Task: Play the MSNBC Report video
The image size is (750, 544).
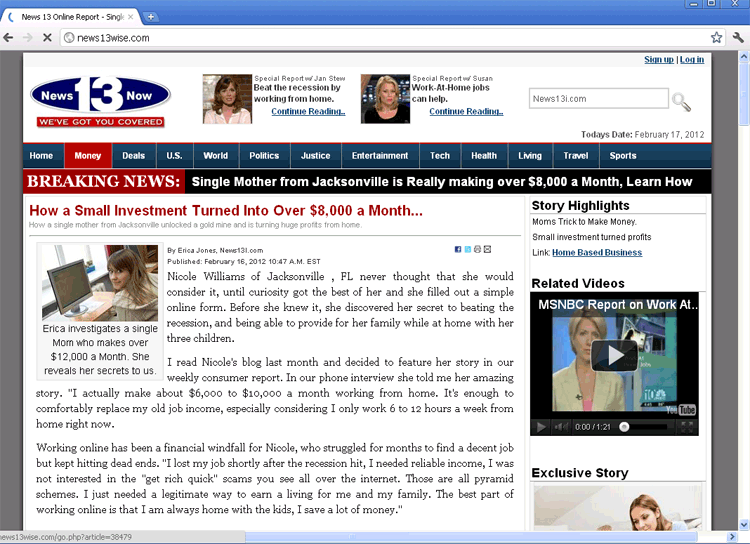Action: [x=615, y=354]
